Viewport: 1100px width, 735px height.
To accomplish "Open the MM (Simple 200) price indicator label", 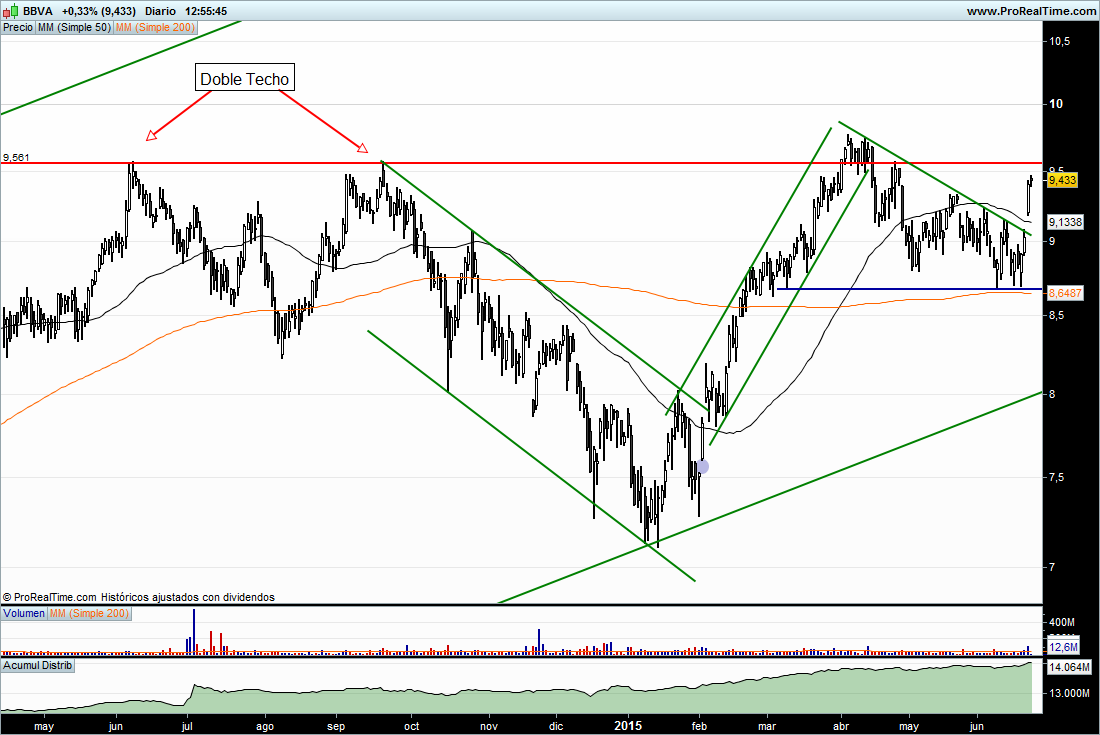I will tap(155, 27).
